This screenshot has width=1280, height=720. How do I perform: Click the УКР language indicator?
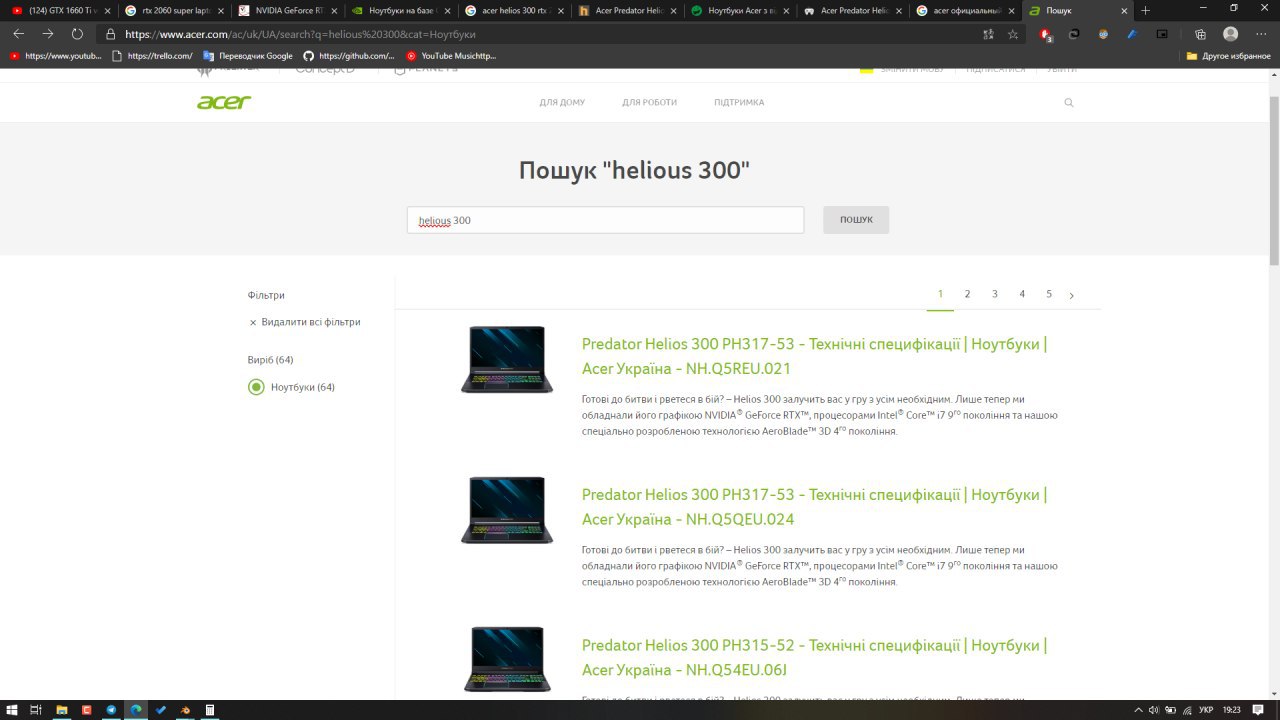tap(1206, 710)
